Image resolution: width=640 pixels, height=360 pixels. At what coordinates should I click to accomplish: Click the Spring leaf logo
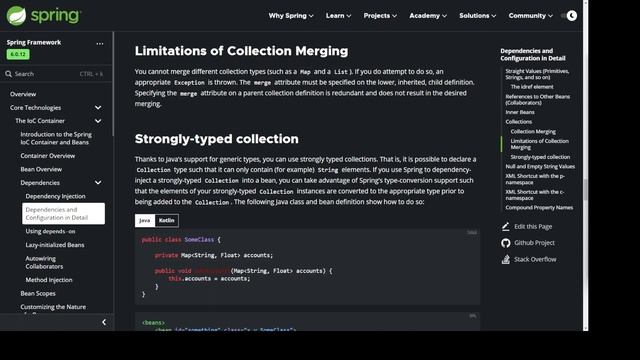coord(16,16)
